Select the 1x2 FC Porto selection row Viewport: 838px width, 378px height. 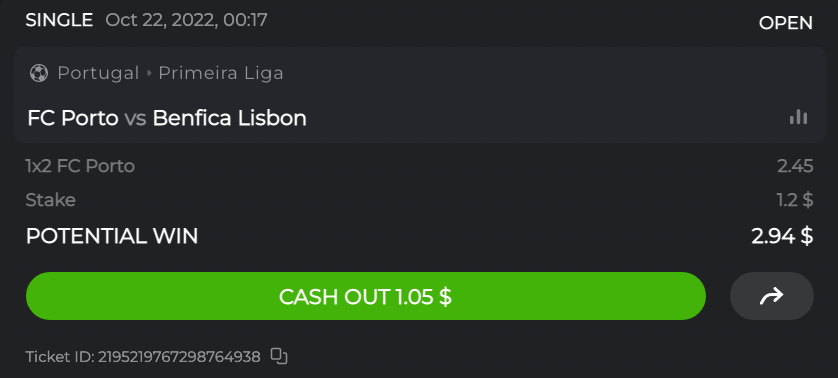click(x=419, y=166)
